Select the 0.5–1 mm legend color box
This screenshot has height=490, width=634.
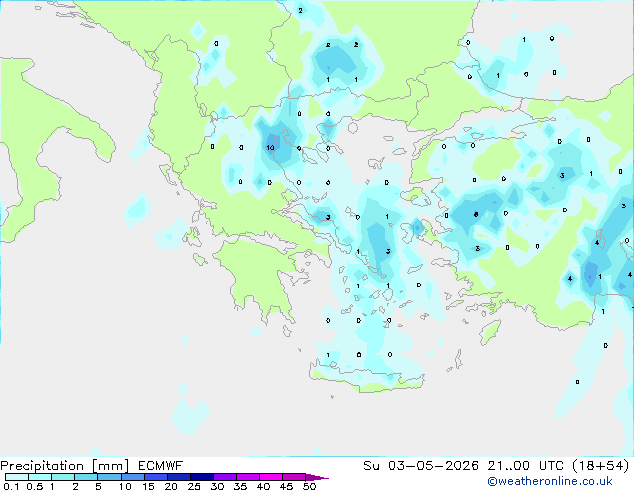point(40,477)
